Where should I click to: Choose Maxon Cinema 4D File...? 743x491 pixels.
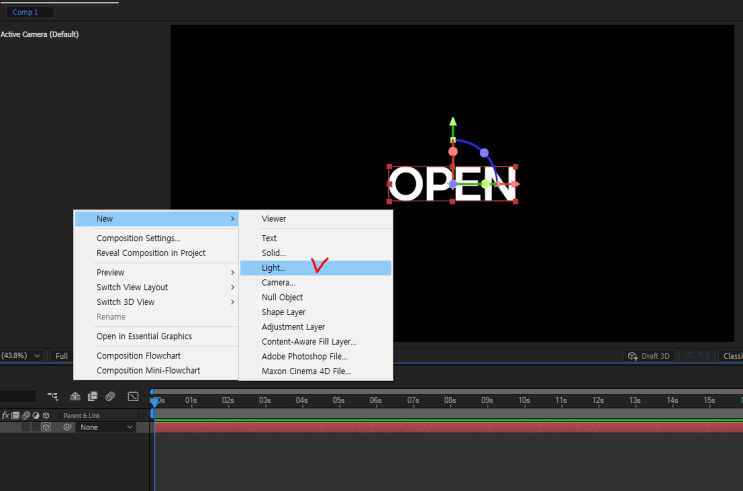click(x=316, y=371)
